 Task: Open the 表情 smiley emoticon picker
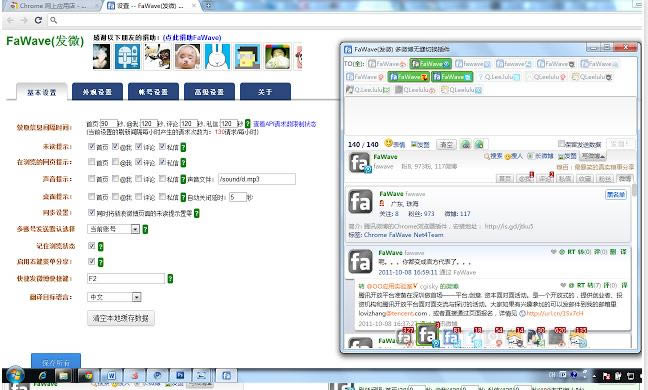coord(395,144)
